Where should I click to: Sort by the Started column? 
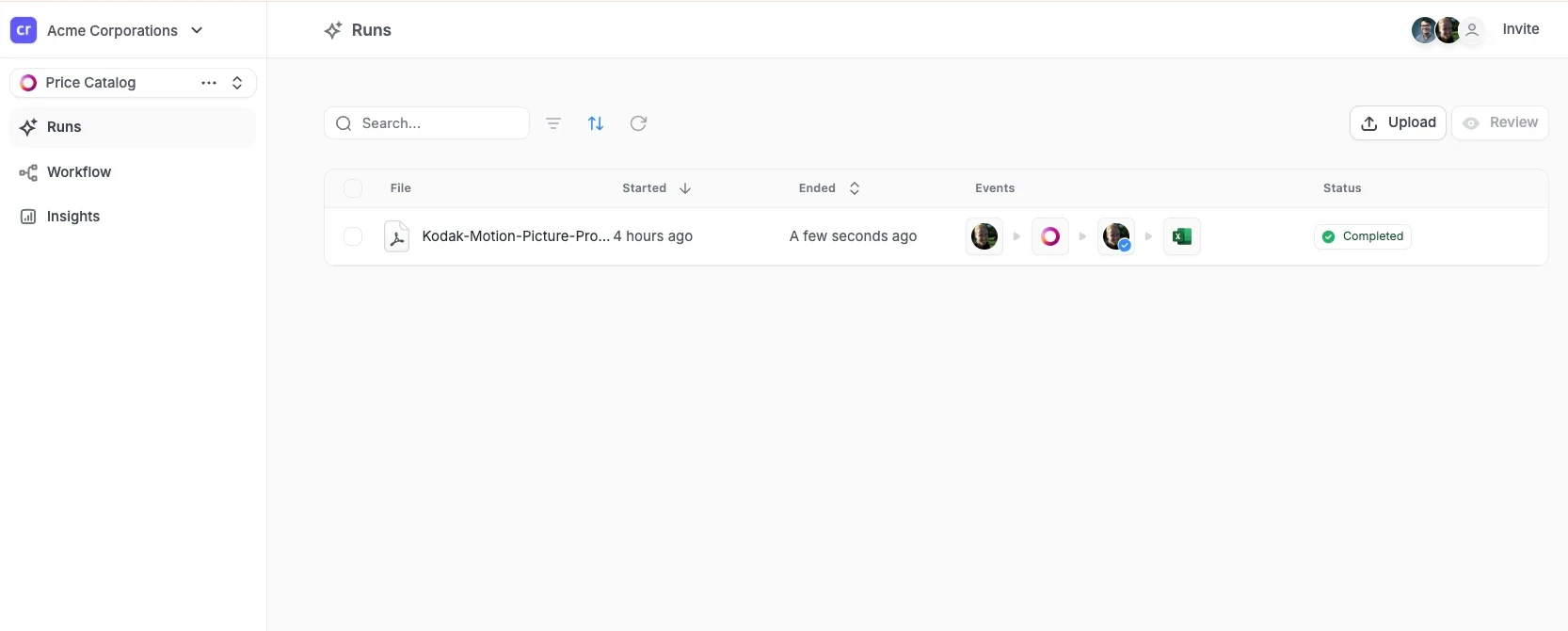tap(657, 188)
